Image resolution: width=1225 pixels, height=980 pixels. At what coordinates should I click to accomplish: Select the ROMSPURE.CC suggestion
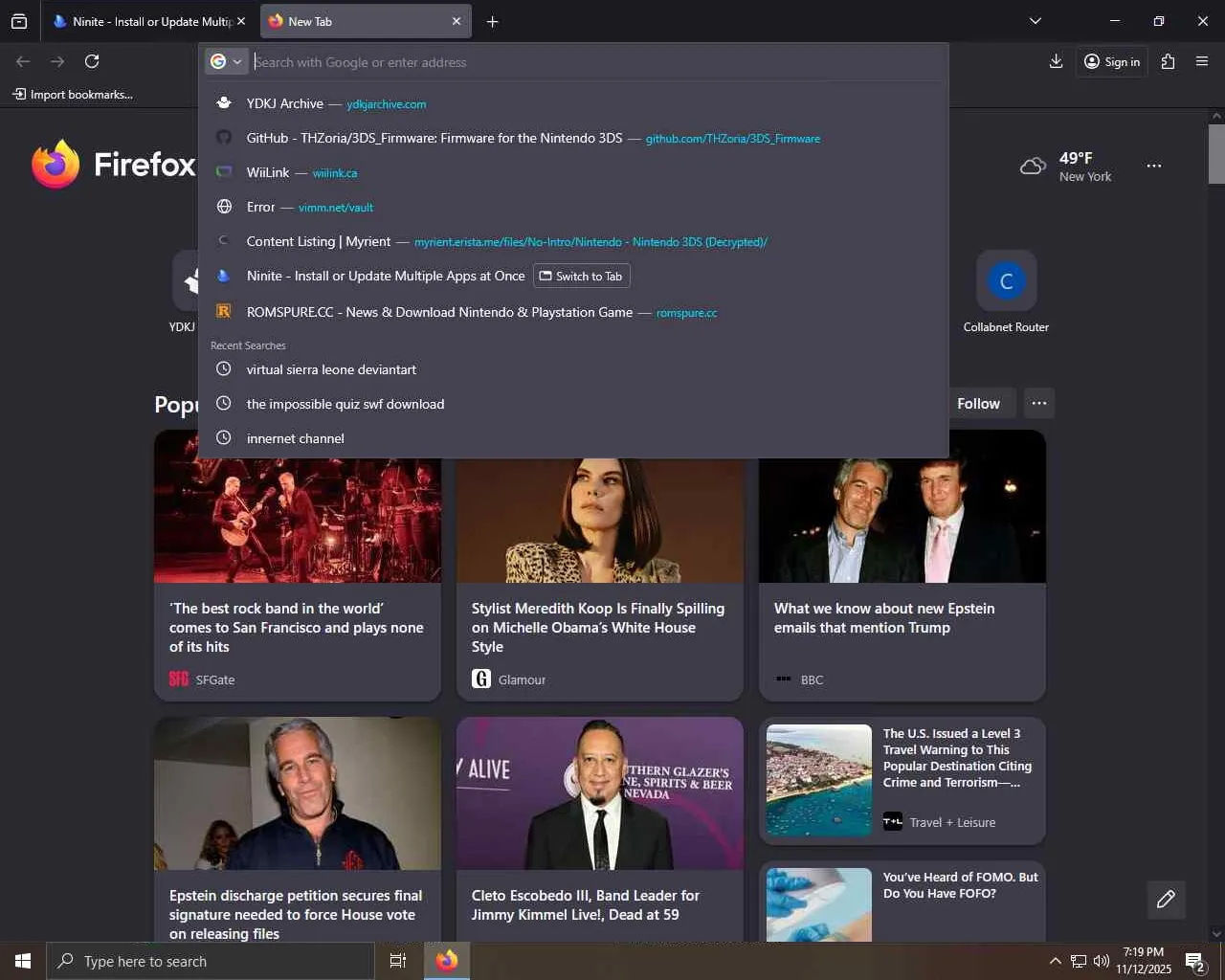click(x=573, y=312)
